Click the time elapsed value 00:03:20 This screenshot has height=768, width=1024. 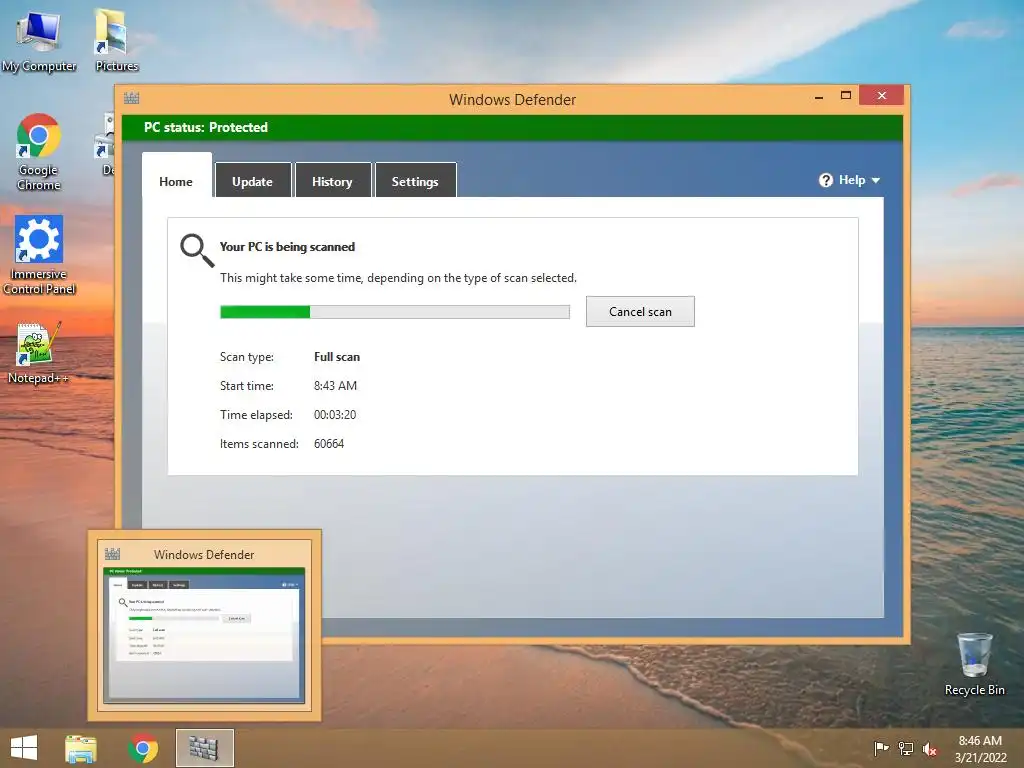coord(335,415)
